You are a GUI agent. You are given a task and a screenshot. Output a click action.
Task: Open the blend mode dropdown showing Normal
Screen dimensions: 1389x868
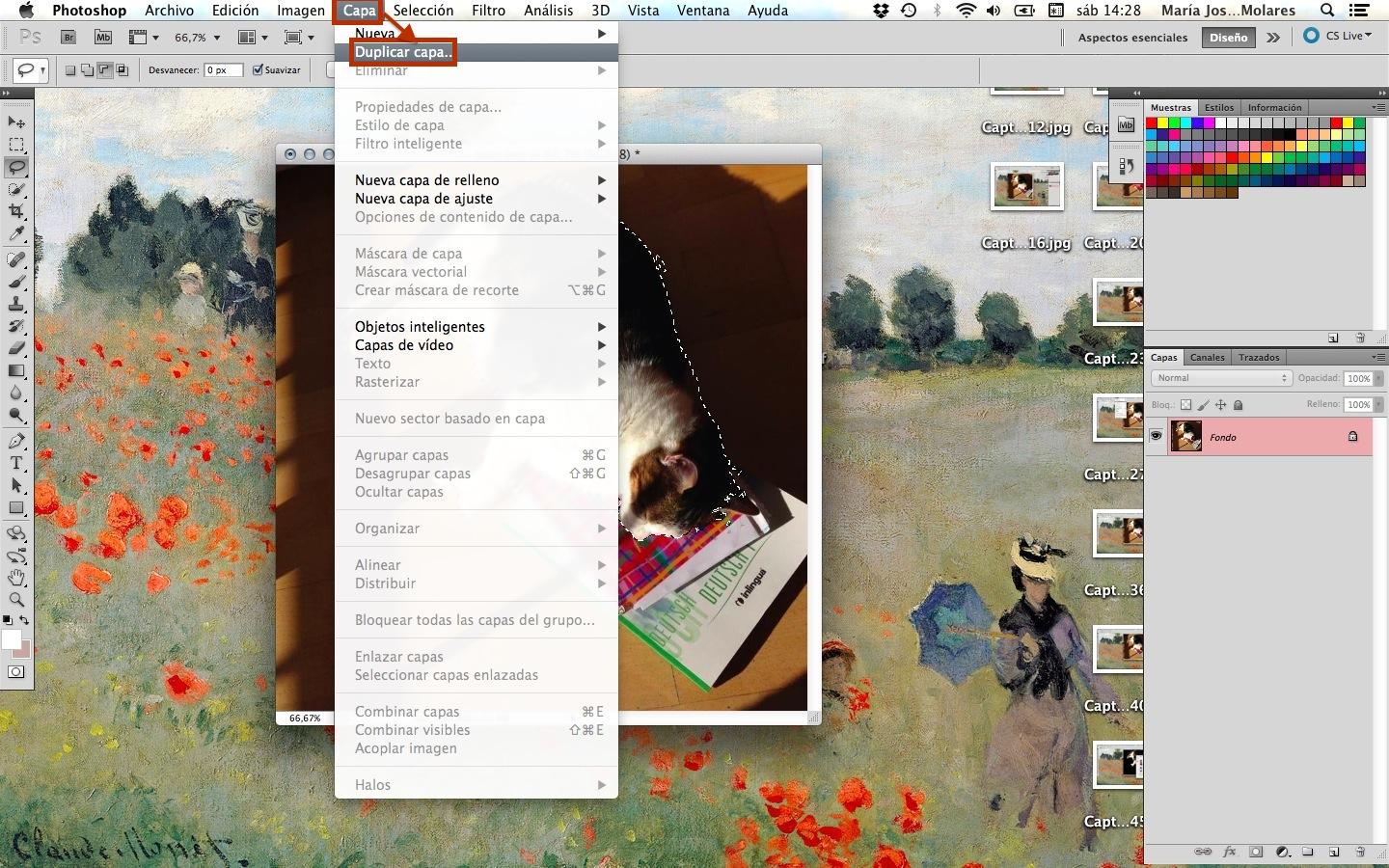[x=1219, y=377]
